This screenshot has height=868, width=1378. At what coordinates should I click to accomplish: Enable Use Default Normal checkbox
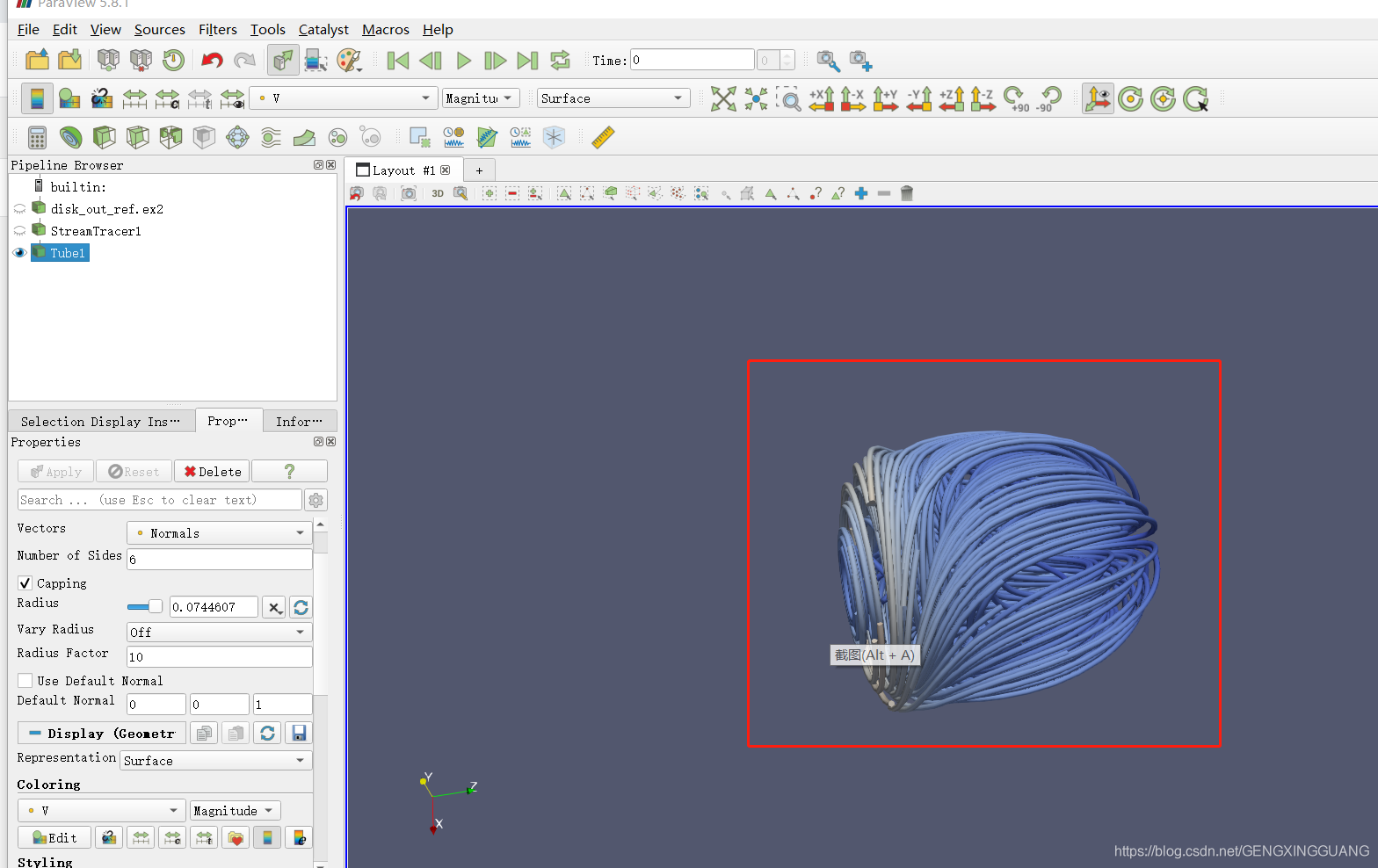(x=25, y=681)
